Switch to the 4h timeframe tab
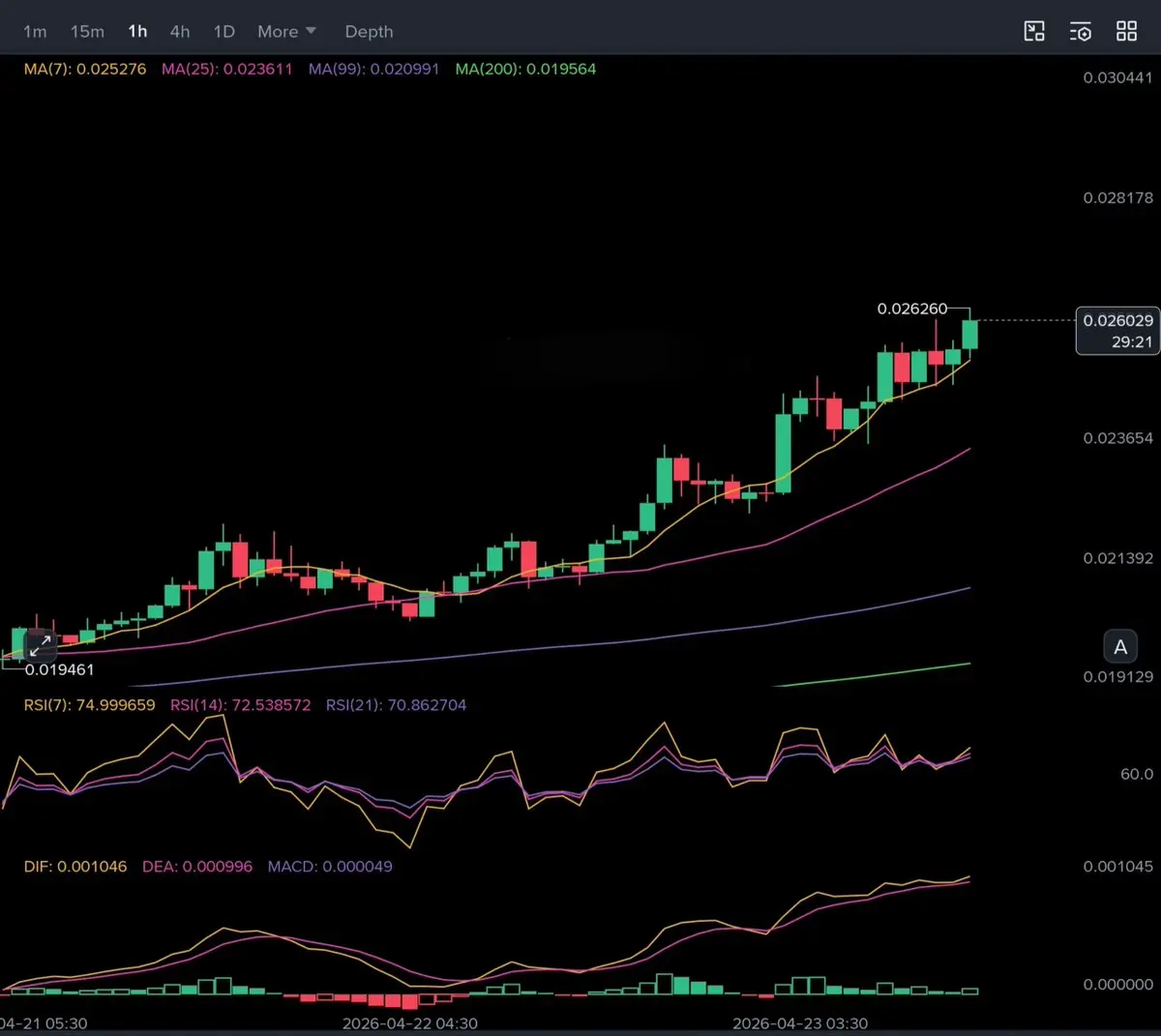 tap(180, 32)
